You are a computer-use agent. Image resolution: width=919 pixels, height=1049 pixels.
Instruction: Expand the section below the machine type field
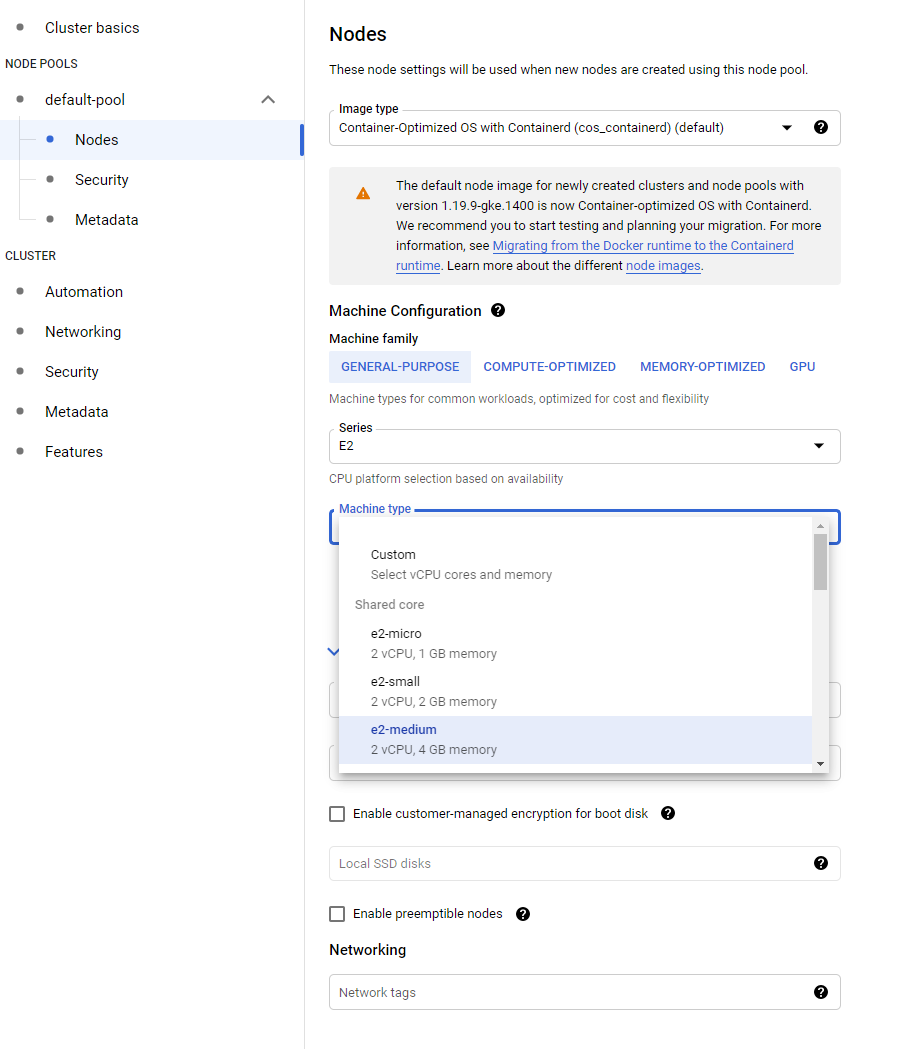[333, 651]
